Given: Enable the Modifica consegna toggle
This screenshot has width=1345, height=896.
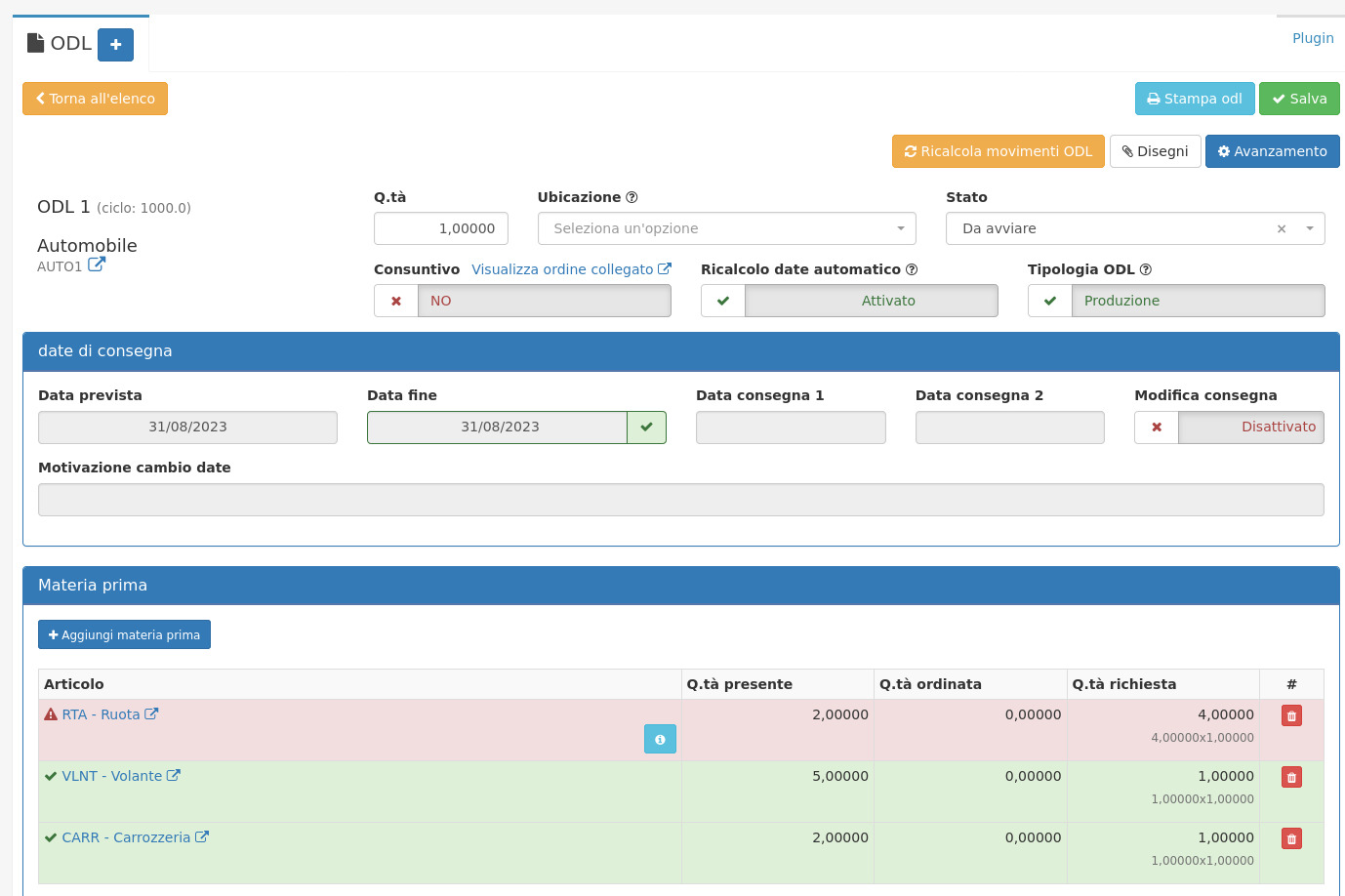Looking at the screenshot, I should click(x=1229, y=428).
